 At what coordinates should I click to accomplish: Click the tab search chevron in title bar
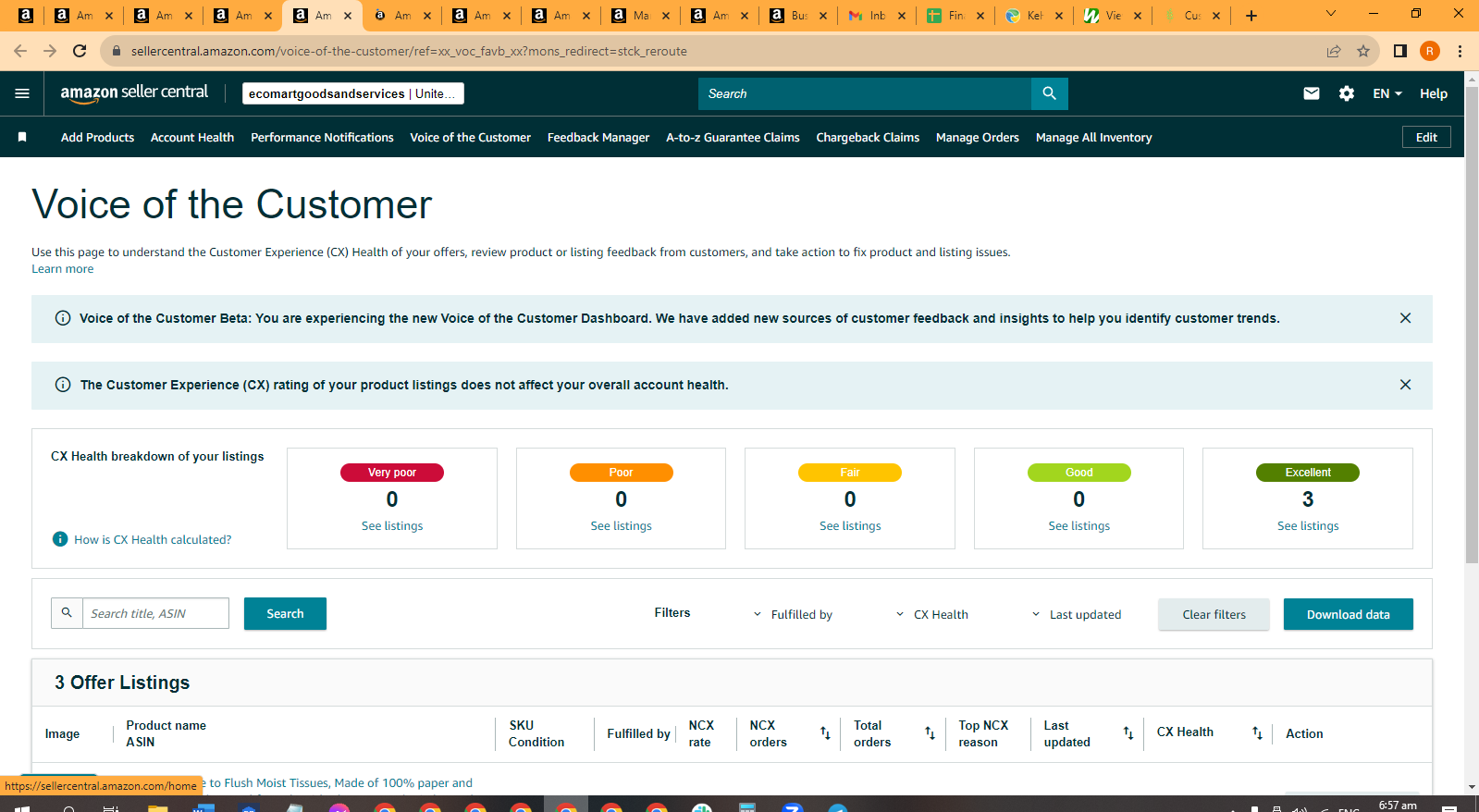point(1331,14)
